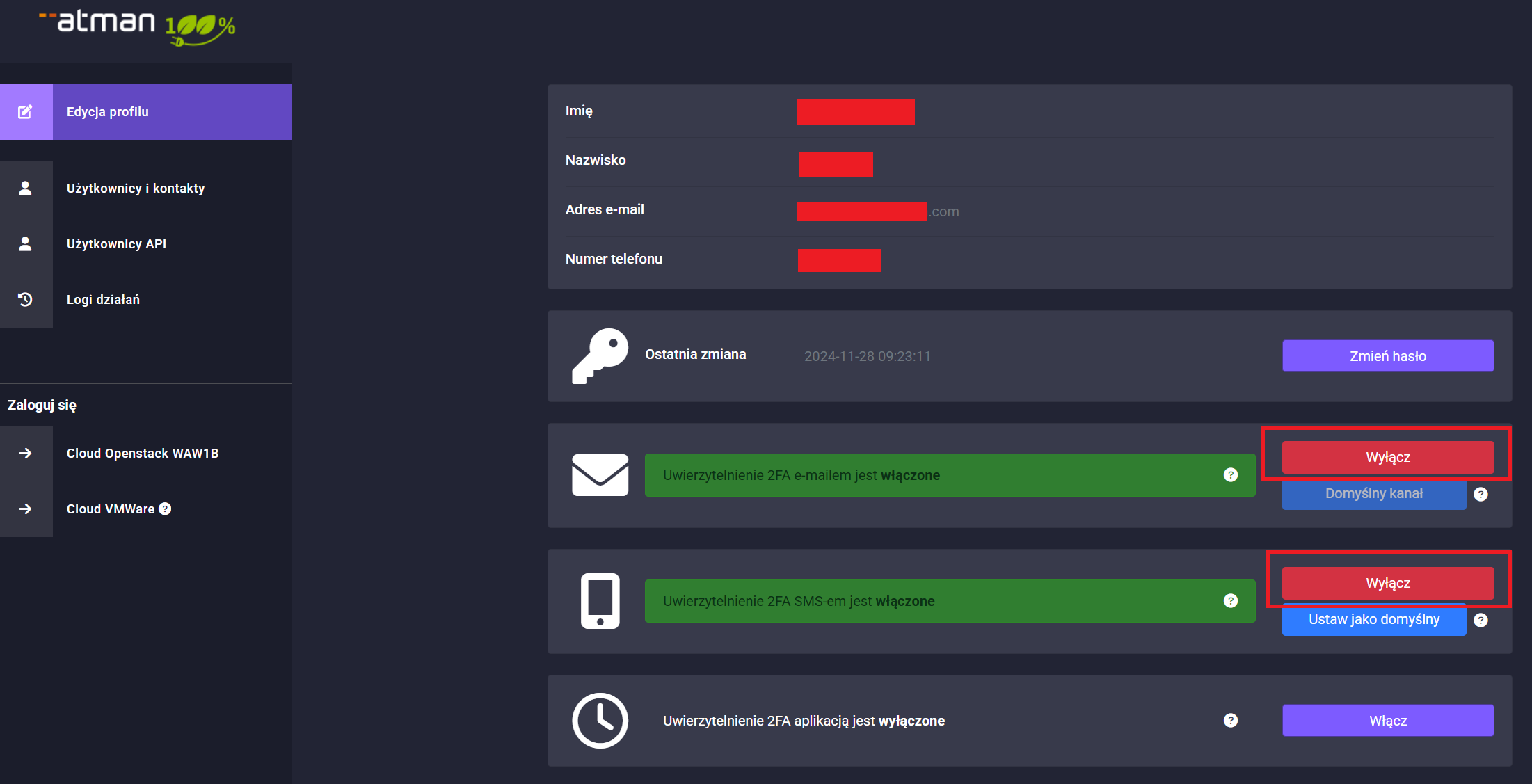Click help icon in SMS 2FA bar
The width and height of the screenshot is (1532, 784).
(1230, 601)
